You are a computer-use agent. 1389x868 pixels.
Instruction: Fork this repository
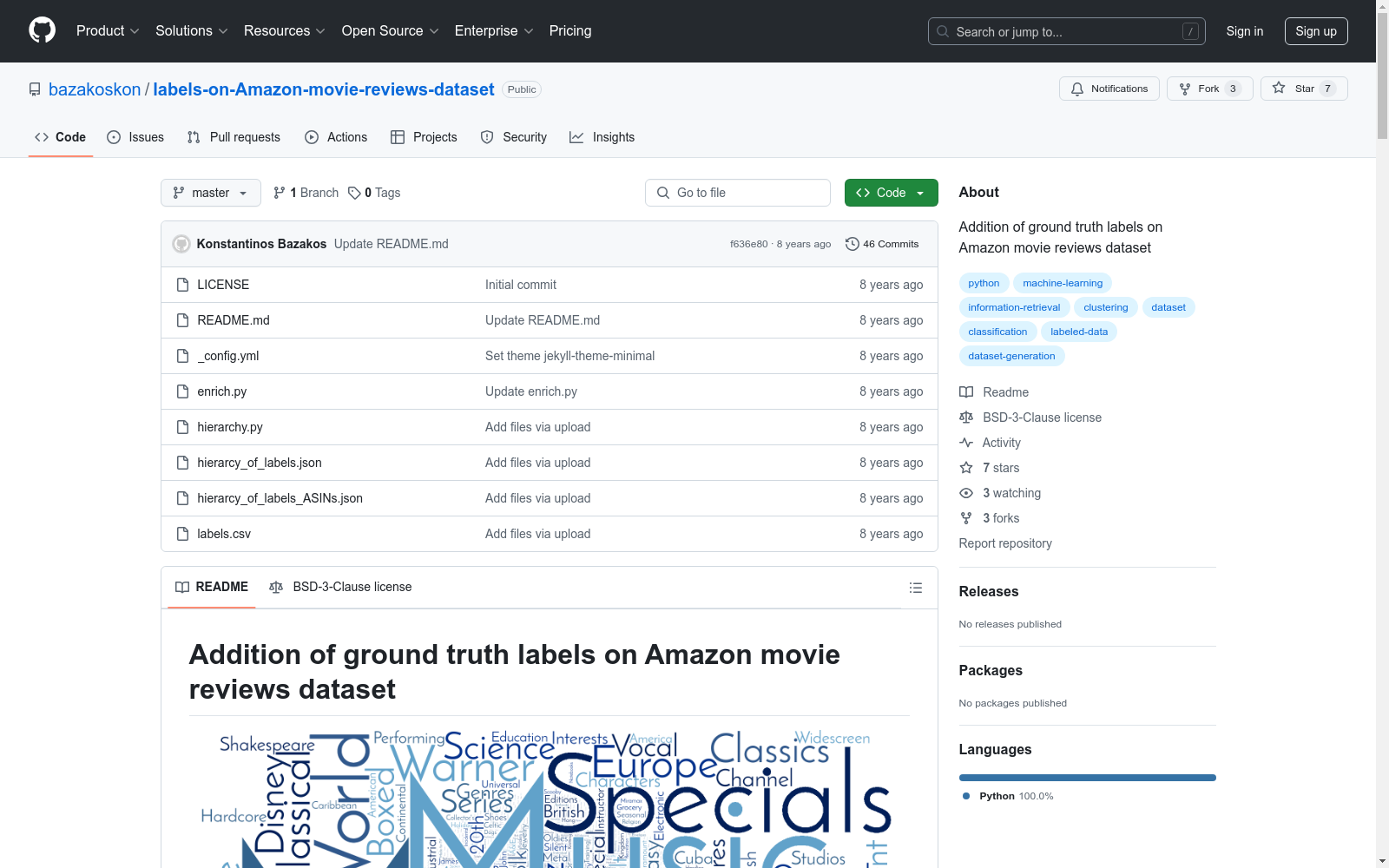[x=1209, y=89]
